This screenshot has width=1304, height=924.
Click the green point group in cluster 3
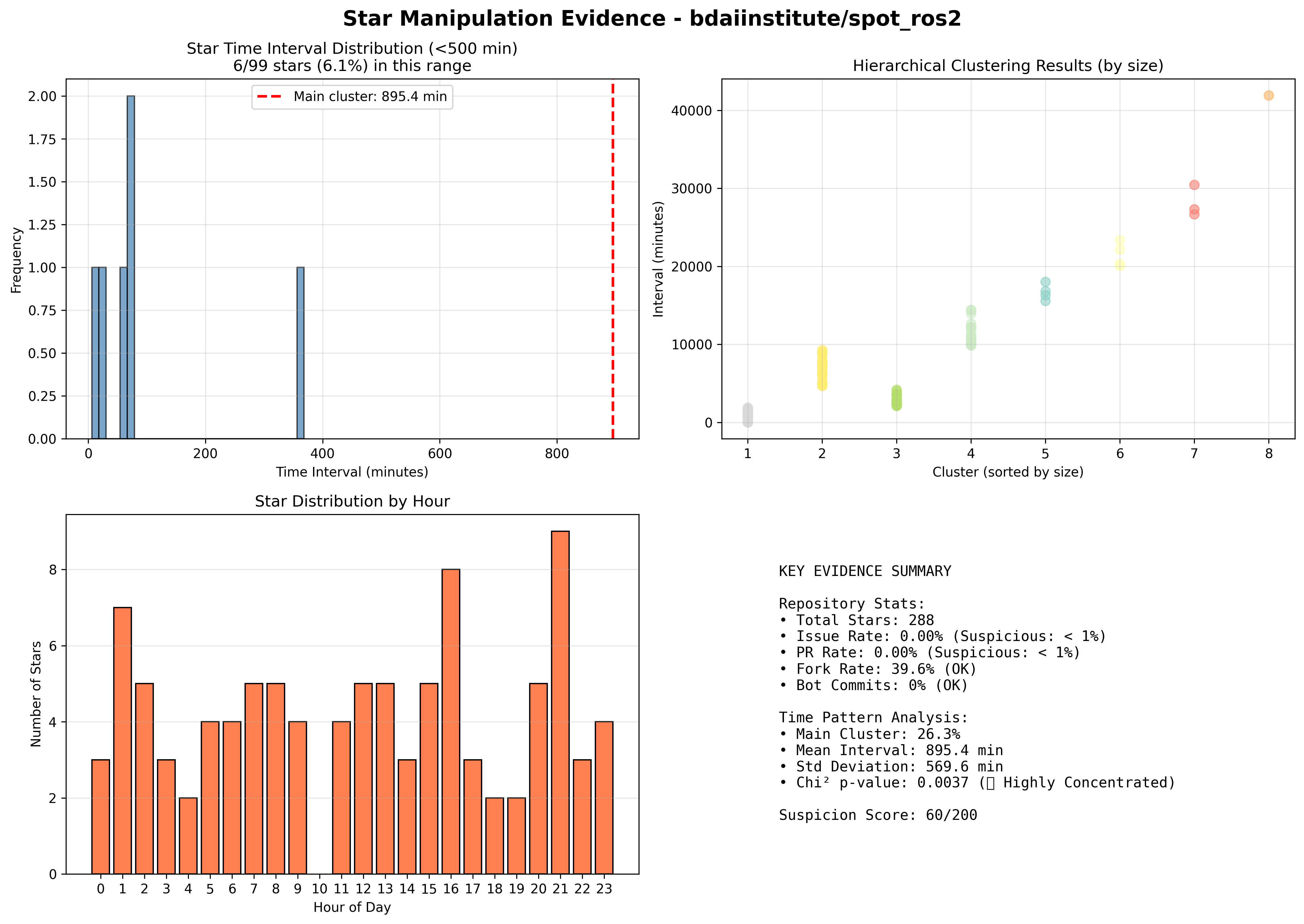click(896, 398)
